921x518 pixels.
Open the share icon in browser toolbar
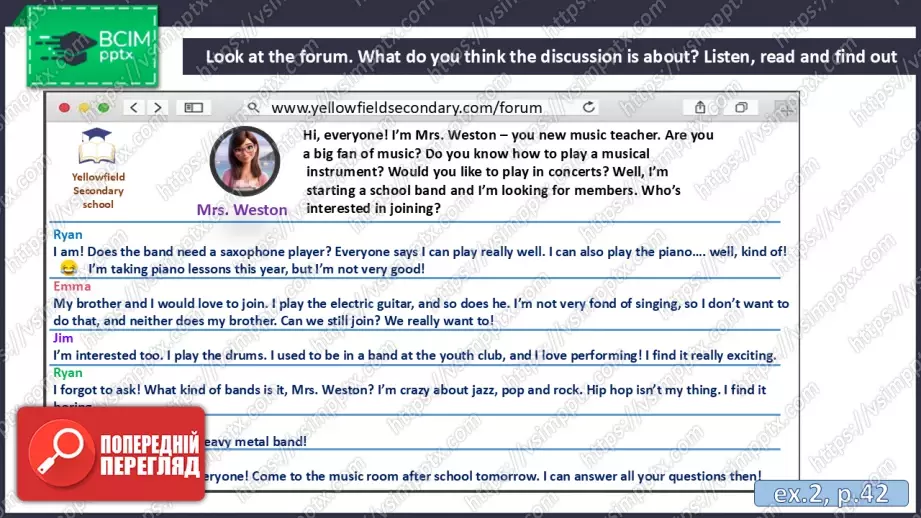[x=700, y=107]
